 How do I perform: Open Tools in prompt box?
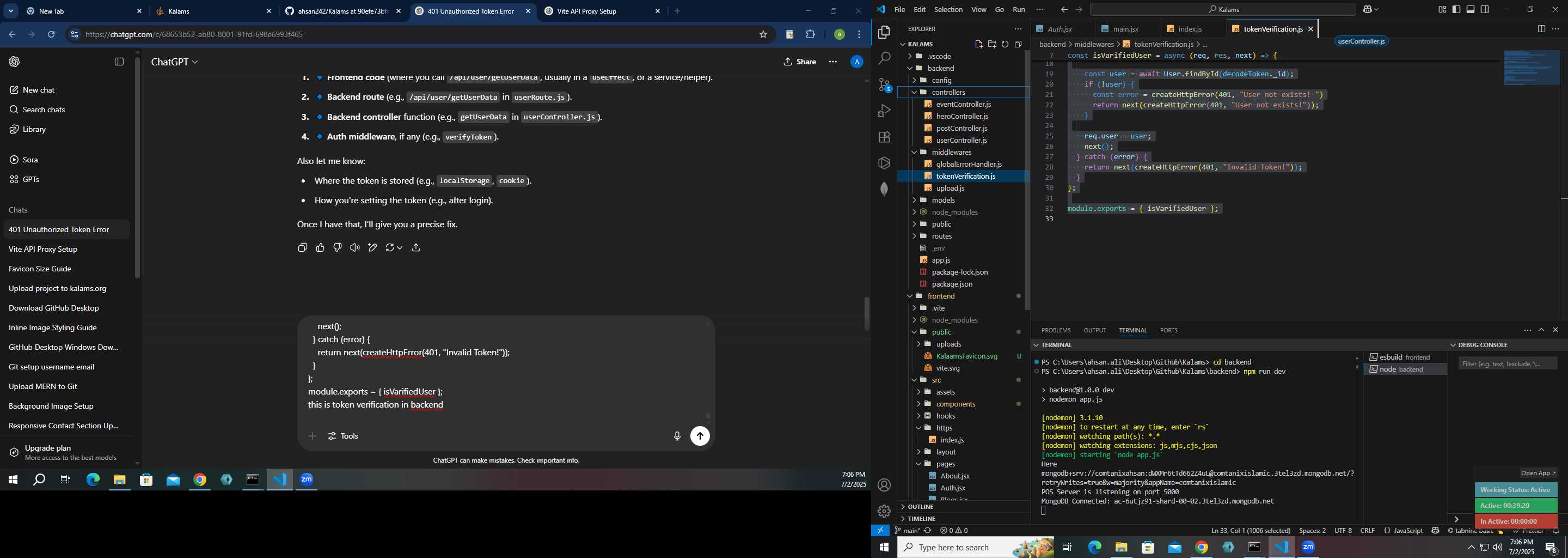coord(344,436)
